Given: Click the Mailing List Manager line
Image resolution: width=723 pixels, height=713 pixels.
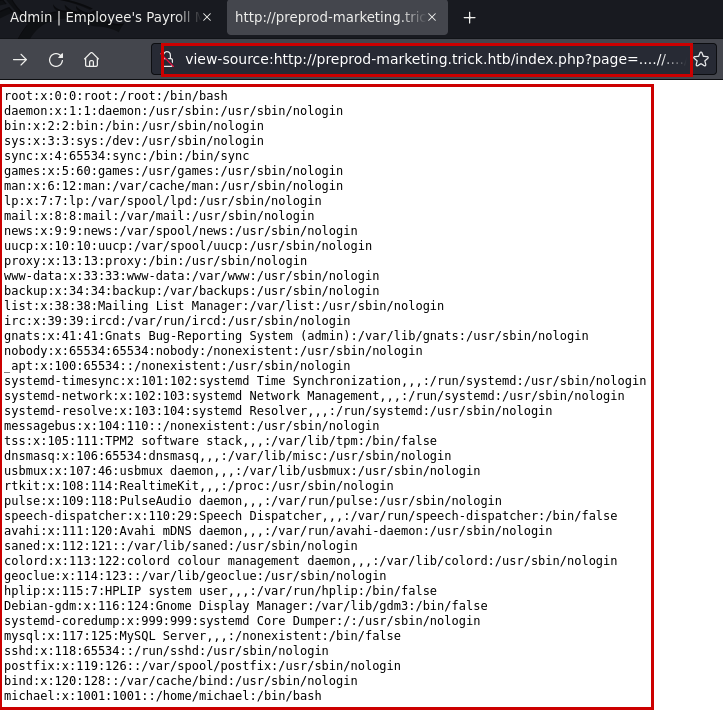Looking at the screenshot, I should (x=224, y=306).
